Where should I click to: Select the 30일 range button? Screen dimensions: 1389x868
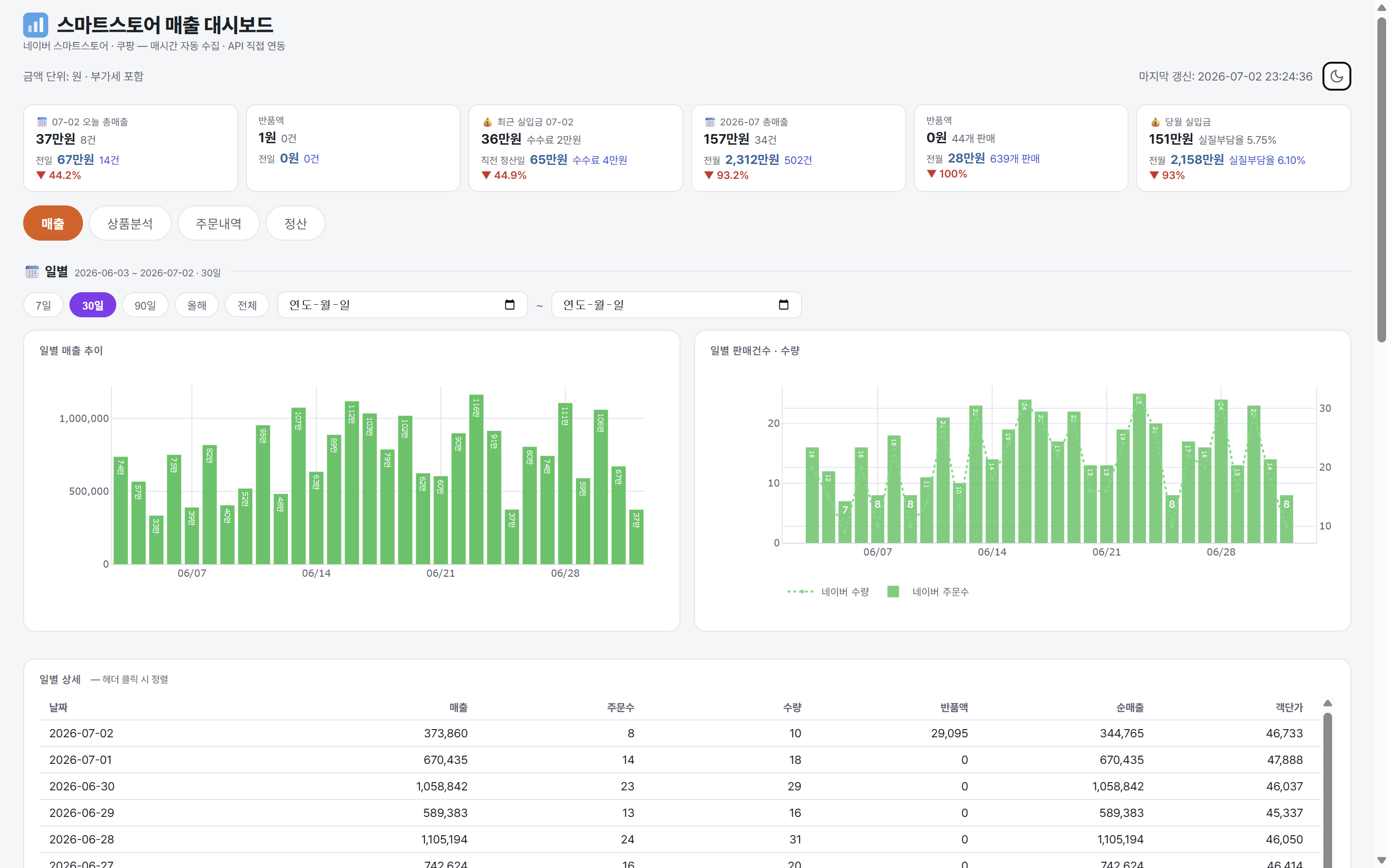coord(93,305)
